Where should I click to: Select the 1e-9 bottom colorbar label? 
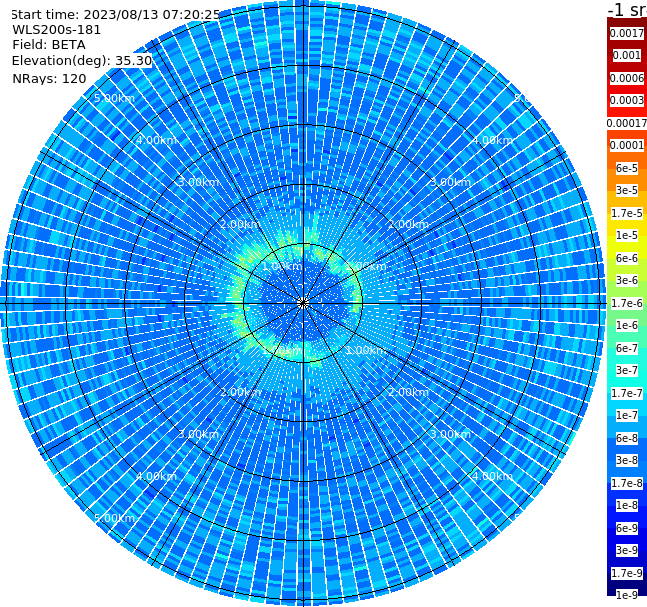tap(627, 595)
